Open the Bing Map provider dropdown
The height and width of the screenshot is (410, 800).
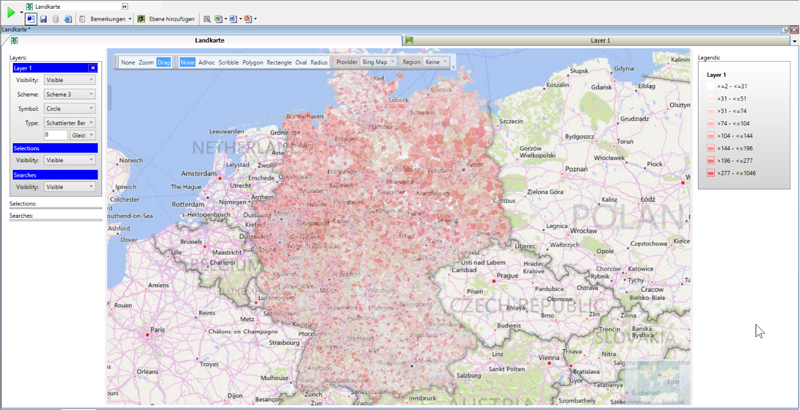[x=378, y=62]
